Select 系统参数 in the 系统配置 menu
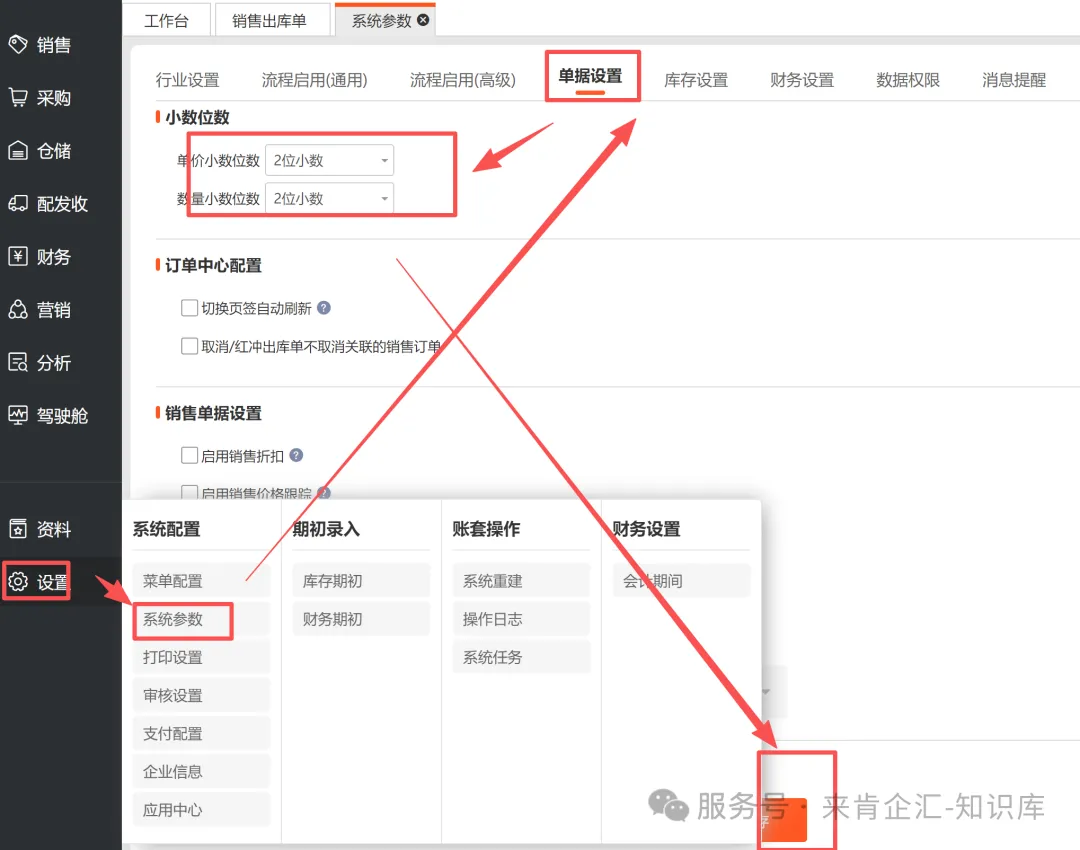The width and height of the screenshot is (1080, 850). pyautogui.click(x=173, y=620)
